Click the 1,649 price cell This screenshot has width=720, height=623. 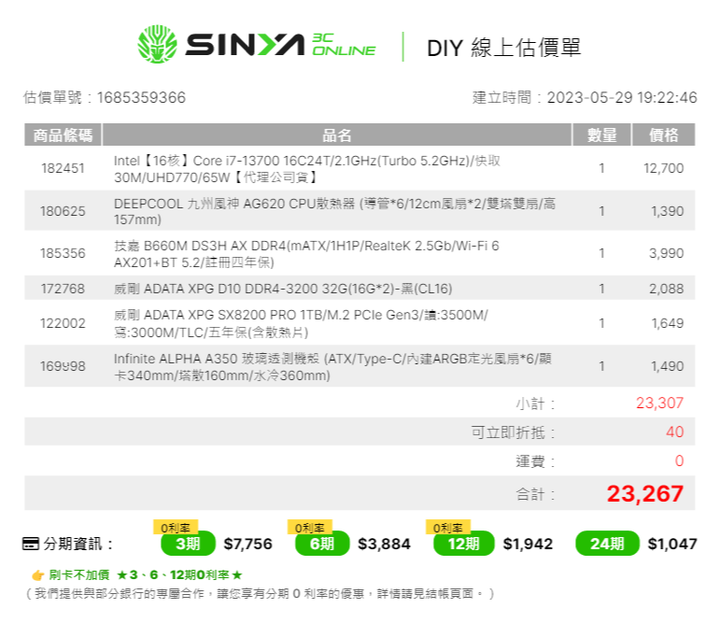coord(668,323)
